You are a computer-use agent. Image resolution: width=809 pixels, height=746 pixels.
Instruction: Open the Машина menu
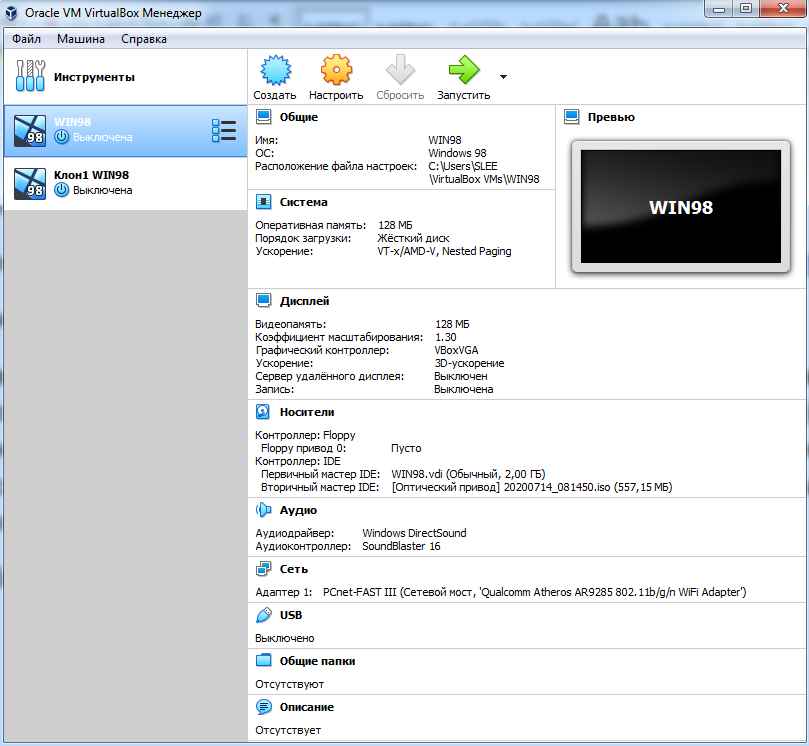click(81, 39)
